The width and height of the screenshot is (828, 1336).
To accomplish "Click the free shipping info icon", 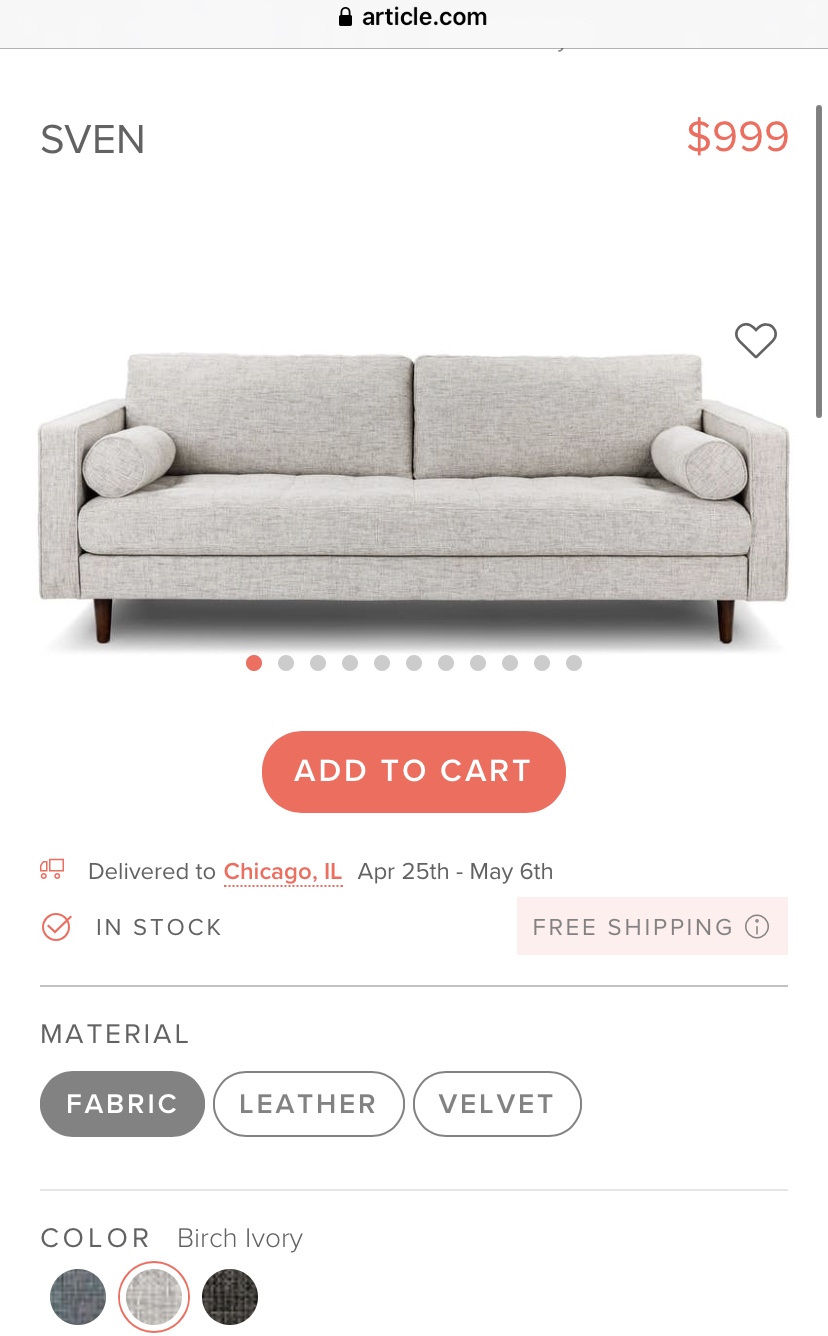I will [757, 927].
